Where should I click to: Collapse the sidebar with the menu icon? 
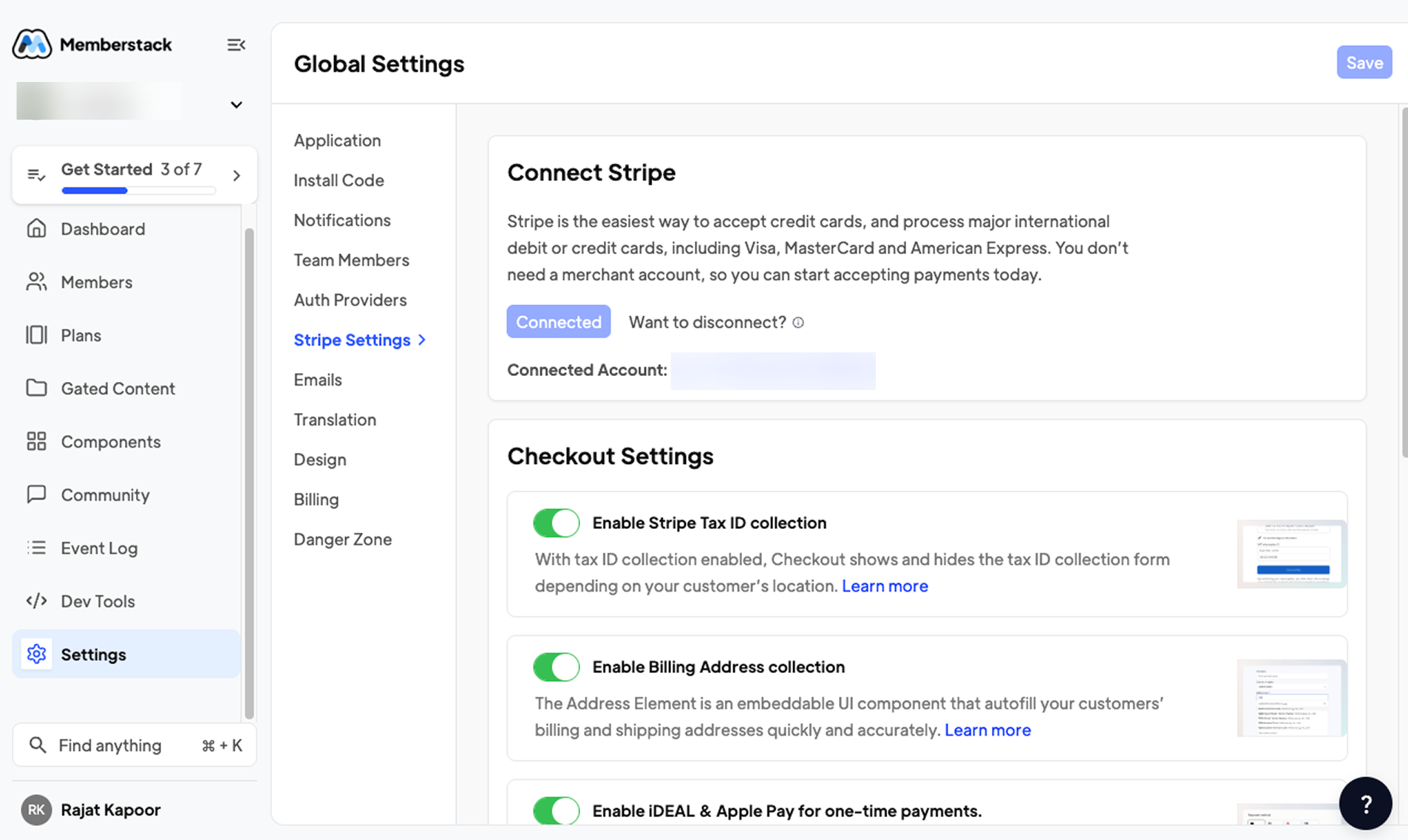[x=236, y=45]
